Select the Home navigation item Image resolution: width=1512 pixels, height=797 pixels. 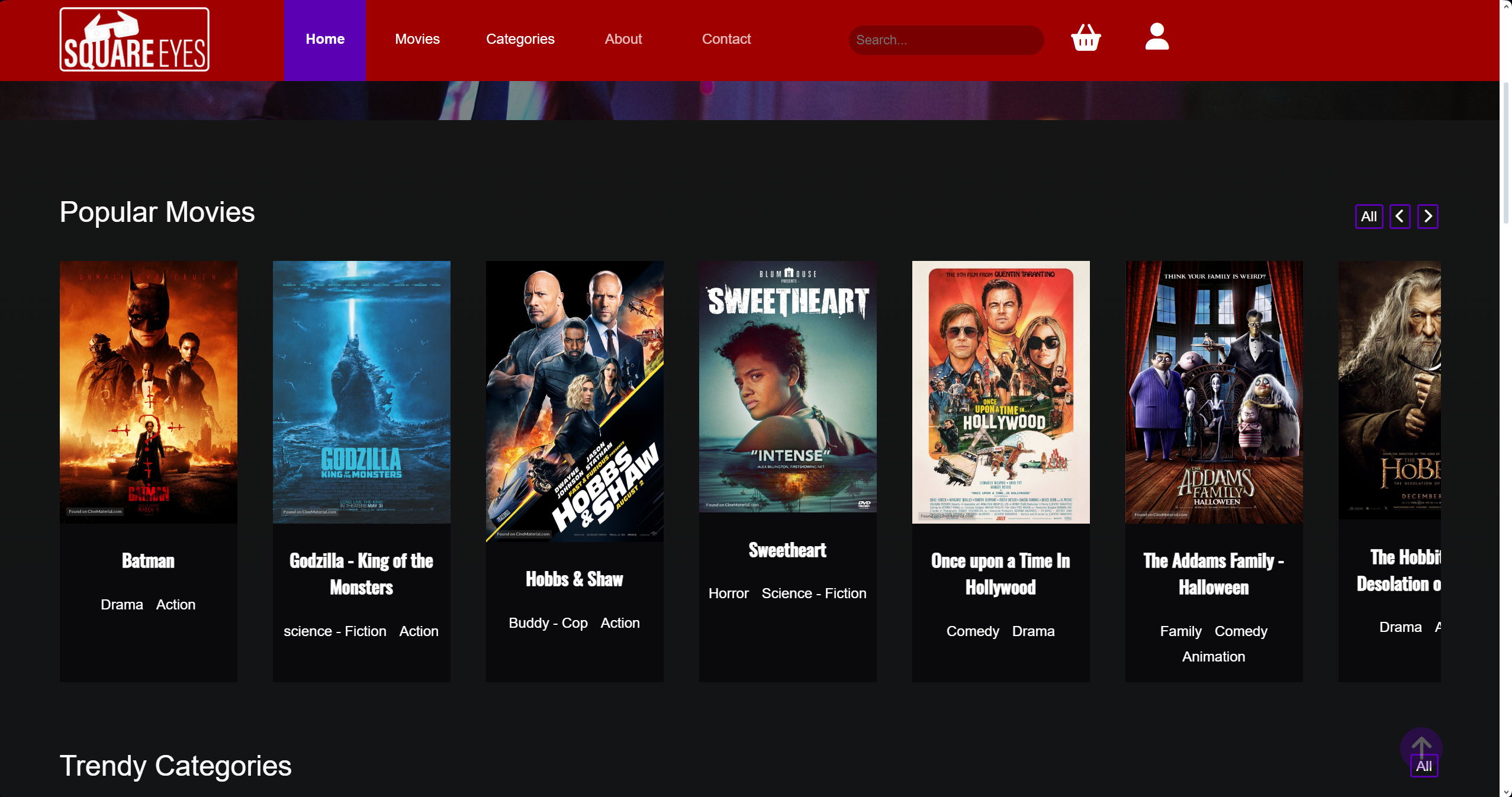[x=325, y=38]
